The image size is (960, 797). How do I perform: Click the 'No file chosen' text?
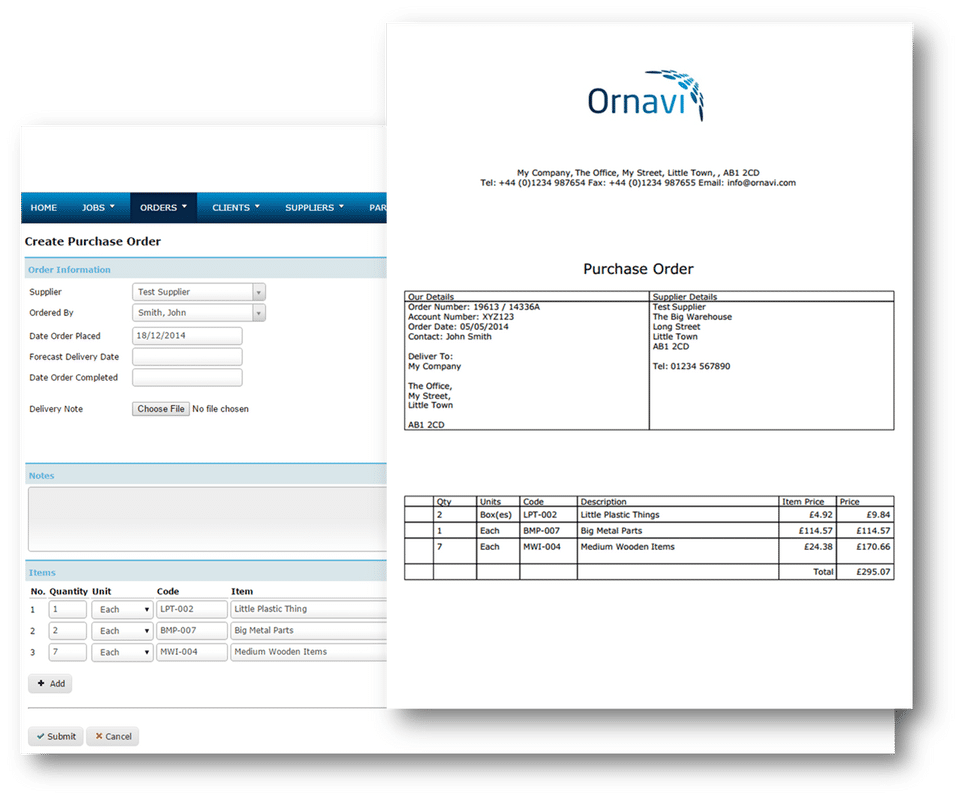pos(220,409)
